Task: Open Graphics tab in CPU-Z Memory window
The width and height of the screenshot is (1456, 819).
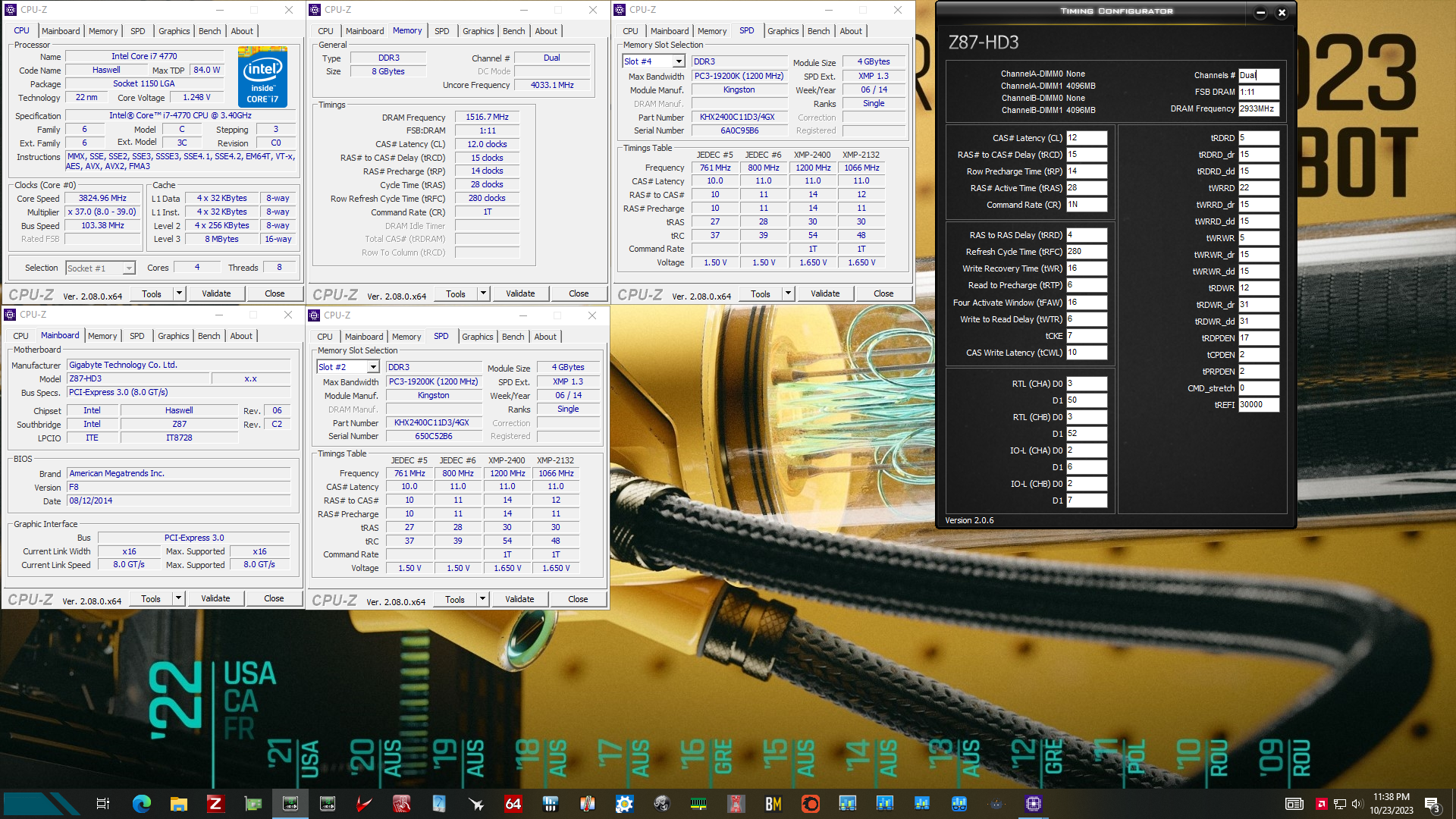Action: point(479,31)
